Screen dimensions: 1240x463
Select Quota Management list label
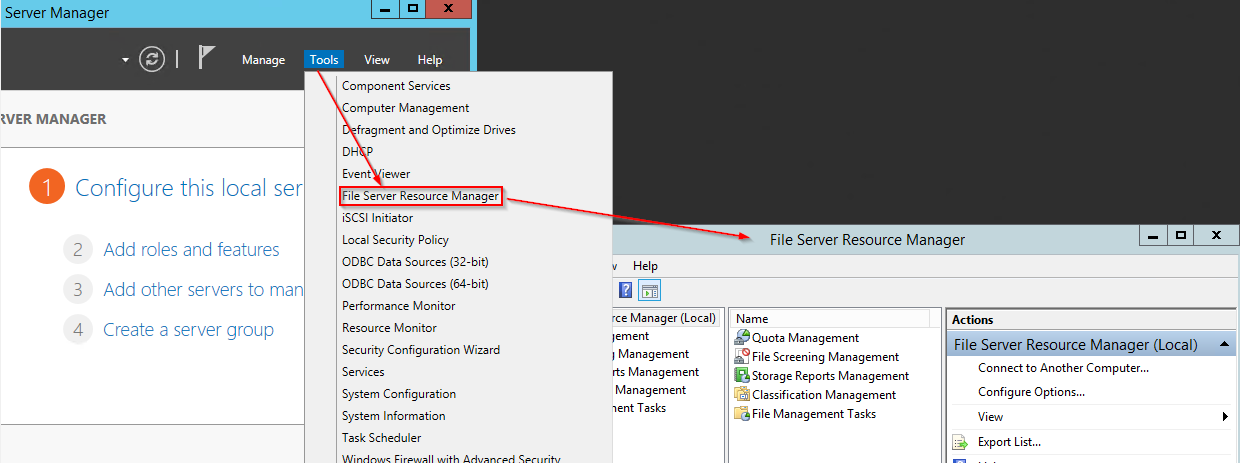(x=805, y=338)
